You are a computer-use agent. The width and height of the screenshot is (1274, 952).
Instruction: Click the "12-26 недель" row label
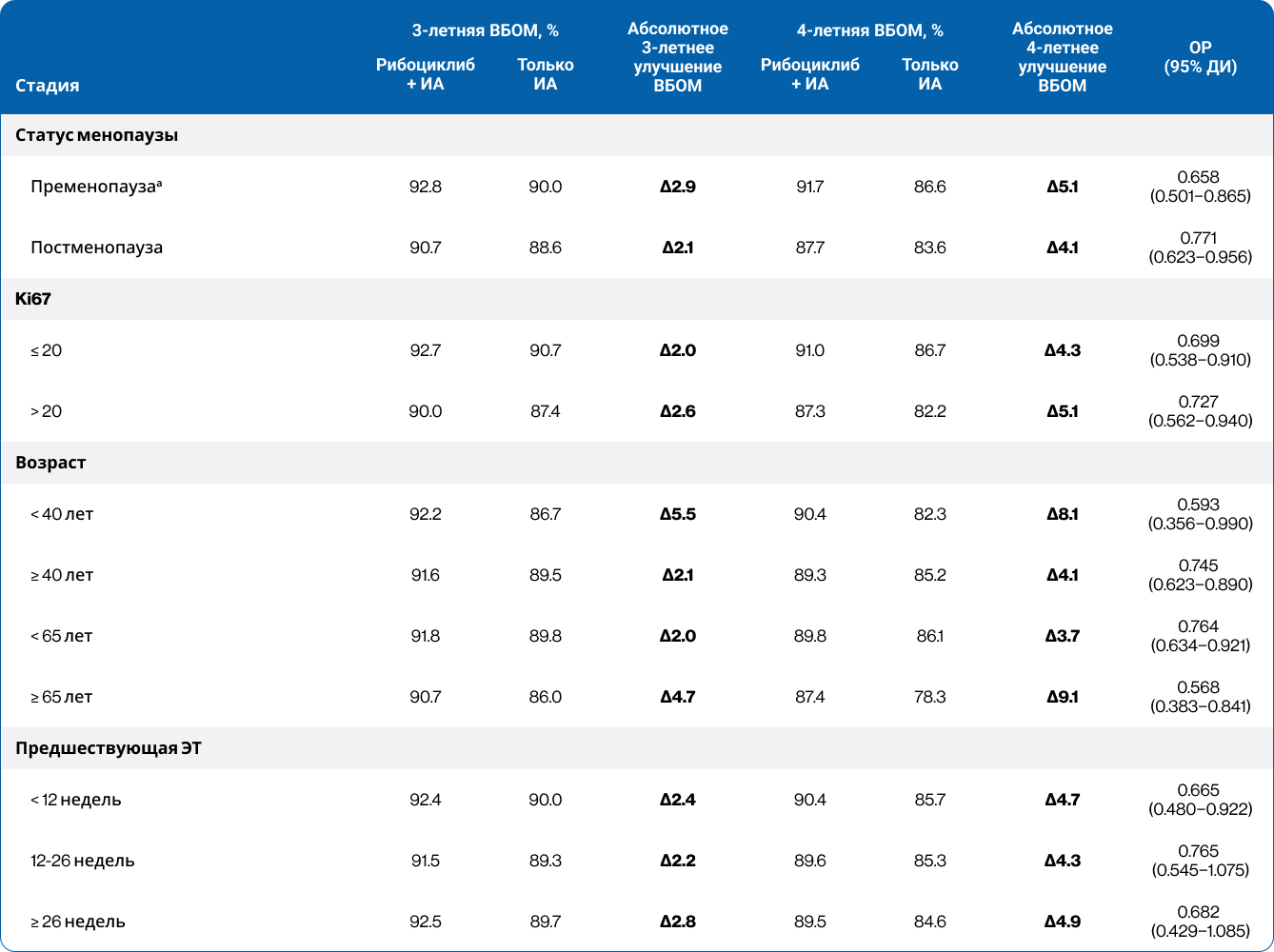(x=82, y=861)
